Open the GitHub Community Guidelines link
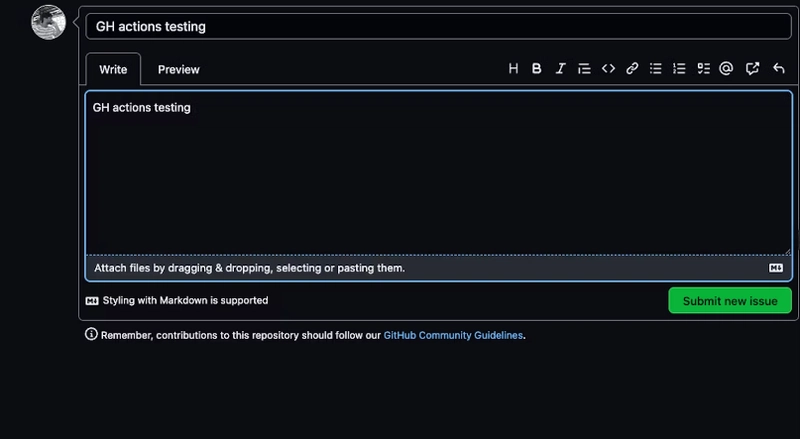Screen dimensions: 800x439 pyautogui.click(x=453, y=335)
